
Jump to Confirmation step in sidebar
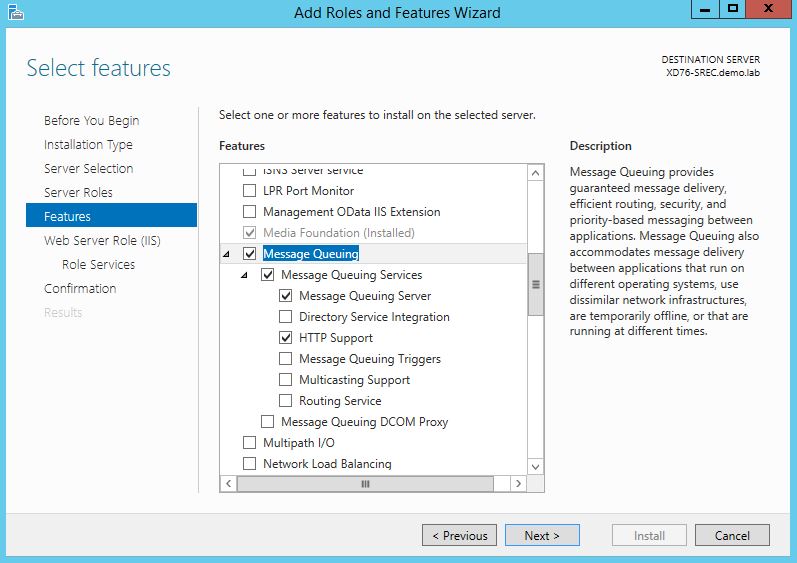tap(80, 288)
